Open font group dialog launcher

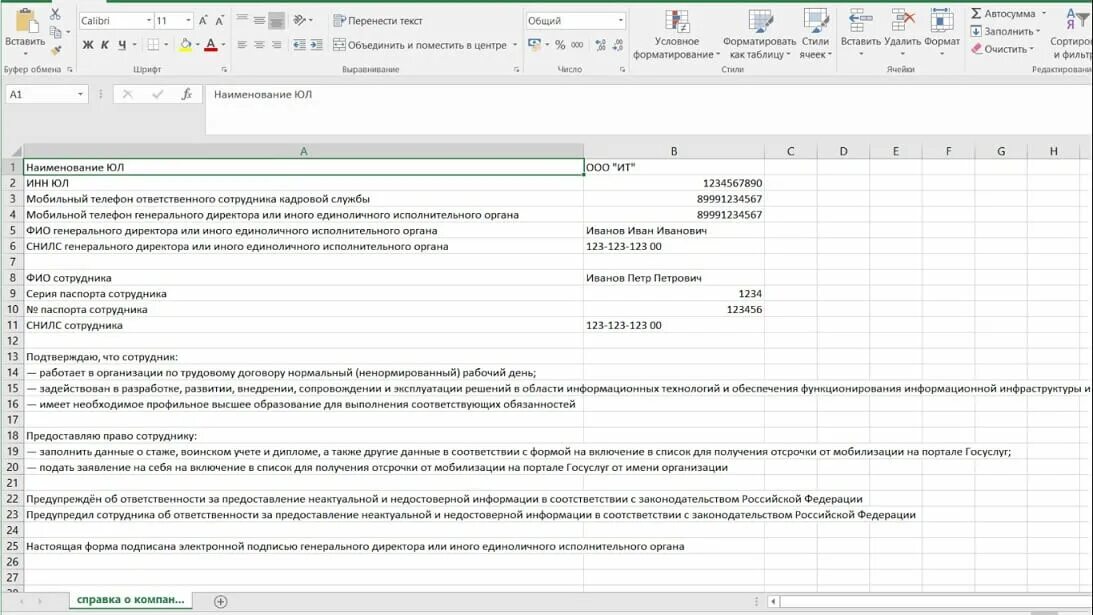(x=224, y=70)
